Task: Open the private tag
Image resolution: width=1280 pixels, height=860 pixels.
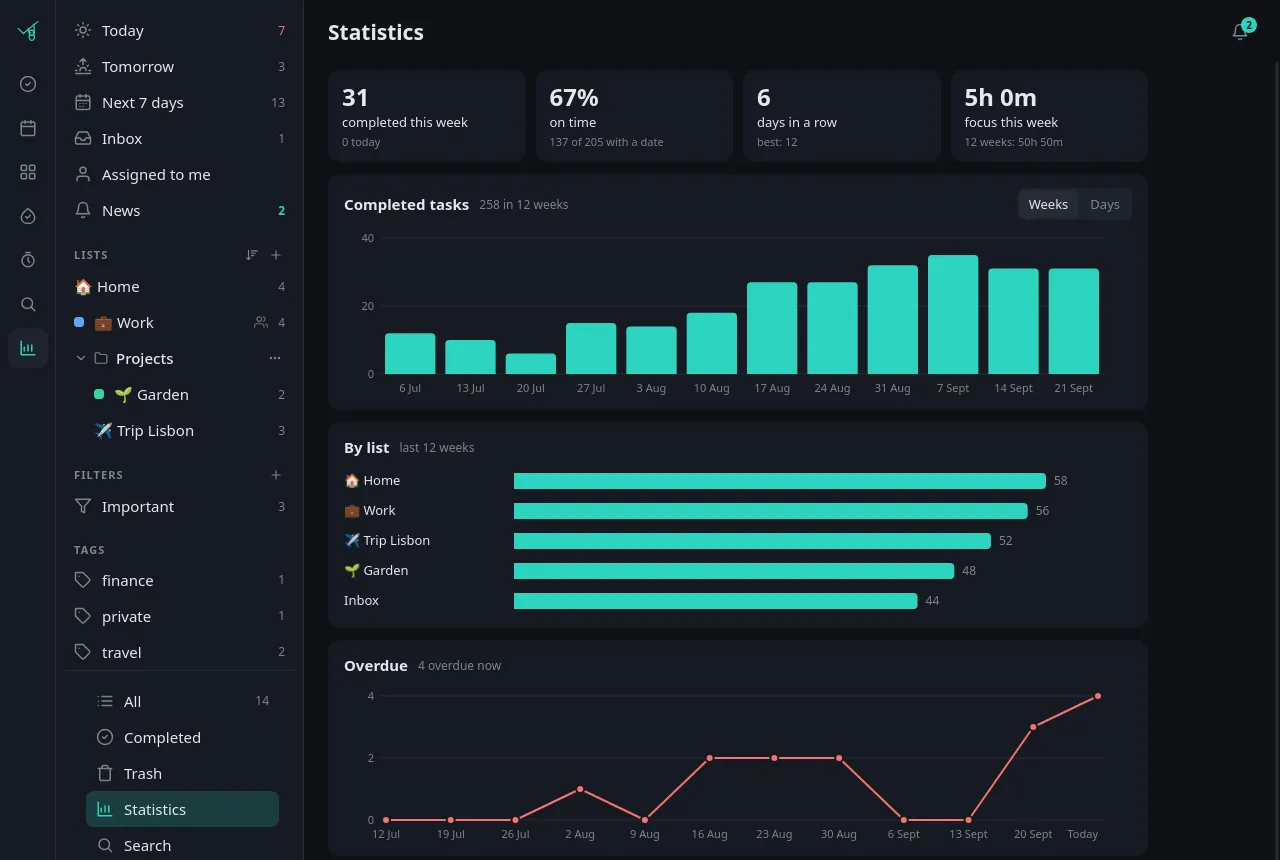Action: (180, 617)
